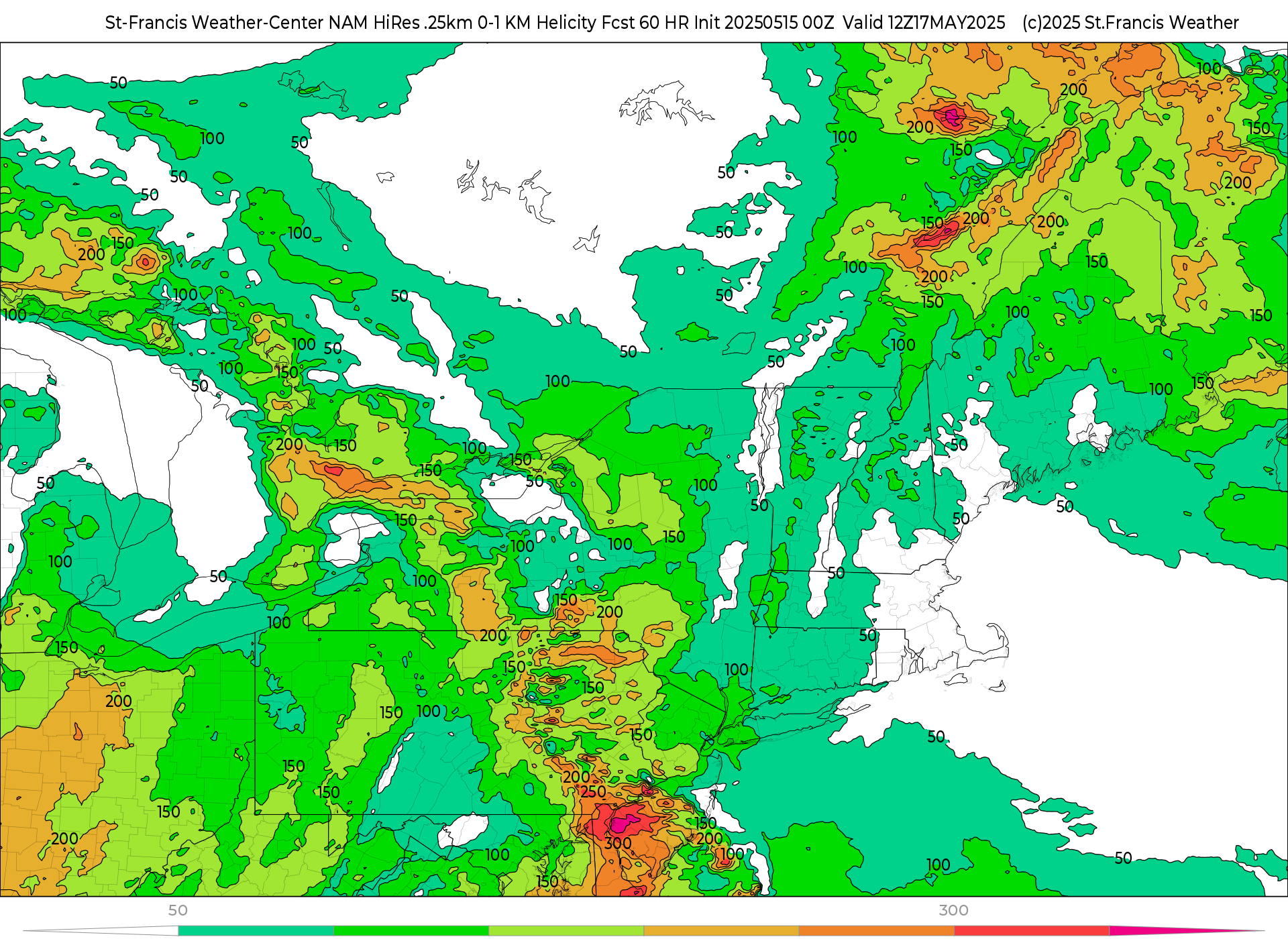Select the golden yellow color bar segment
The height and width of the screenshot is (939, 1288).
point(721,931)
